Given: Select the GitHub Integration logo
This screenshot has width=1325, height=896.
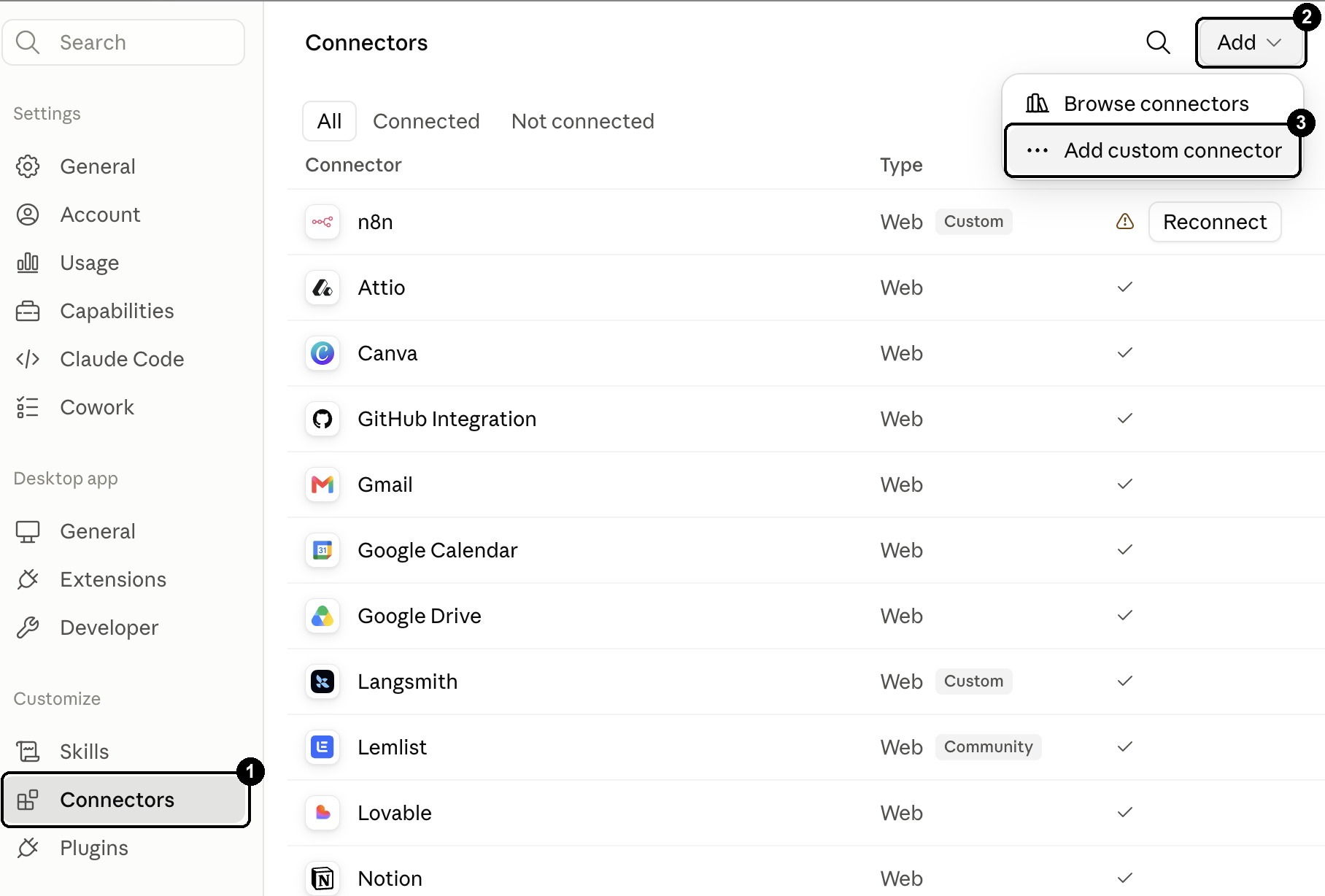Looking at the screenshot, I should pos(322,419).
